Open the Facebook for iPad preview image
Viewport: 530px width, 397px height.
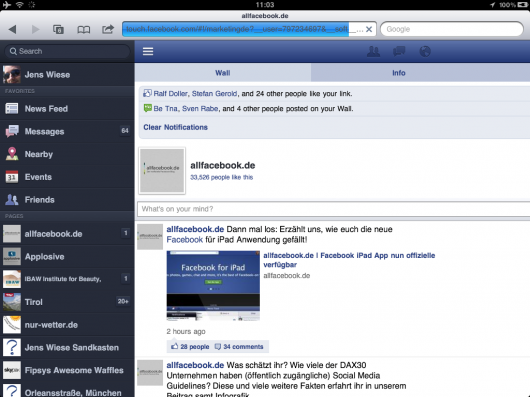[213, 286]
